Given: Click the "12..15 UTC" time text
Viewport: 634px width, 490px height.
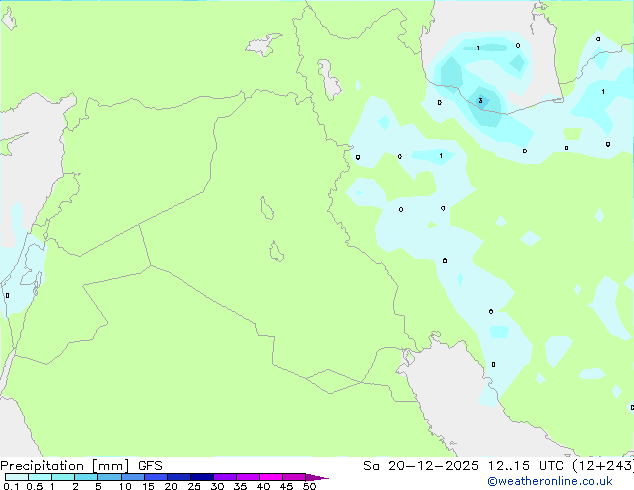Looking at the screenshot, I should (x=525, y=466).
